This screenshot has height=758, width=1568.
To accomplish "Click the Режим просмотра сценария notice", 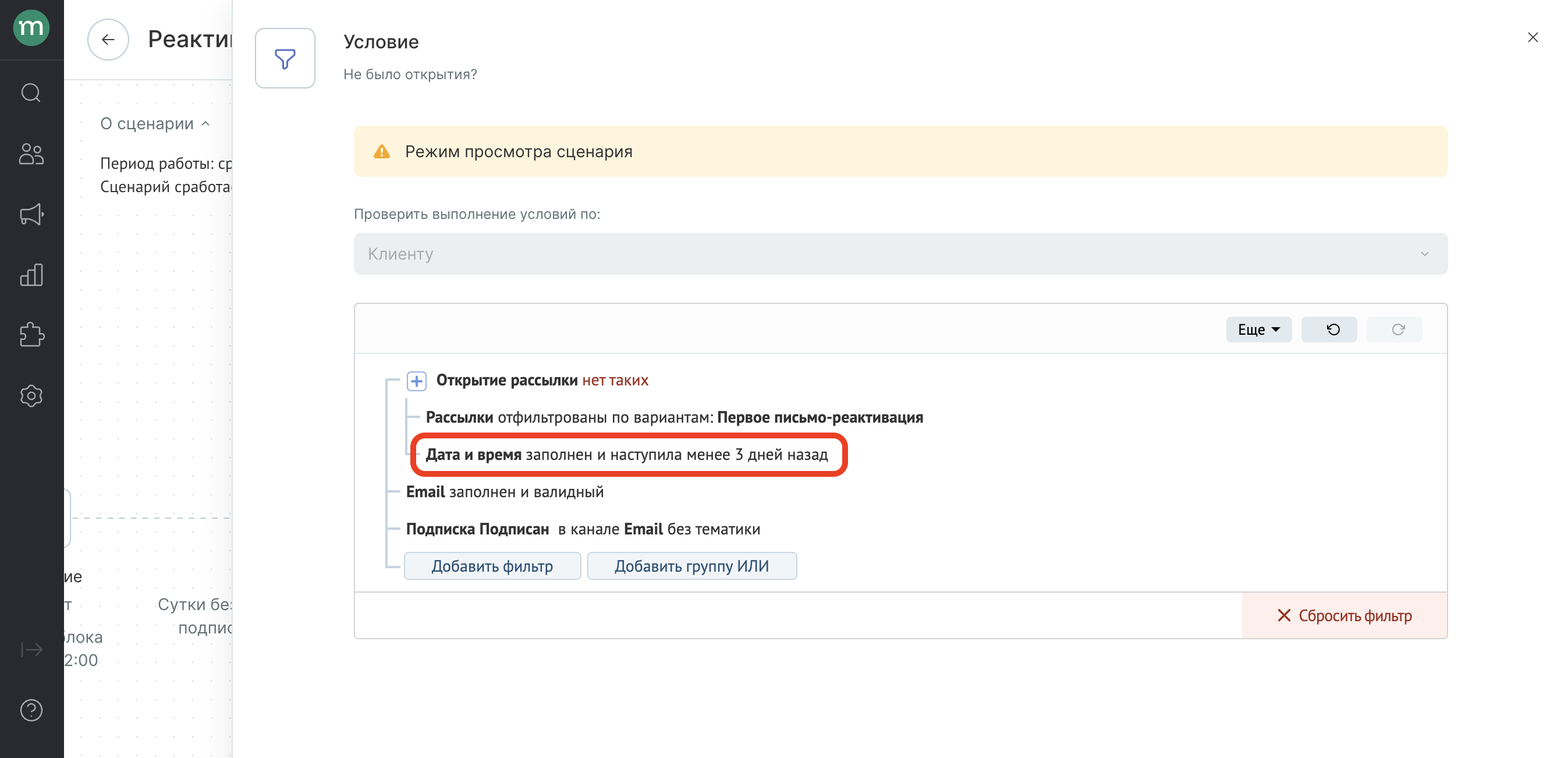I will pyautogui.click(x=900, y=151).
